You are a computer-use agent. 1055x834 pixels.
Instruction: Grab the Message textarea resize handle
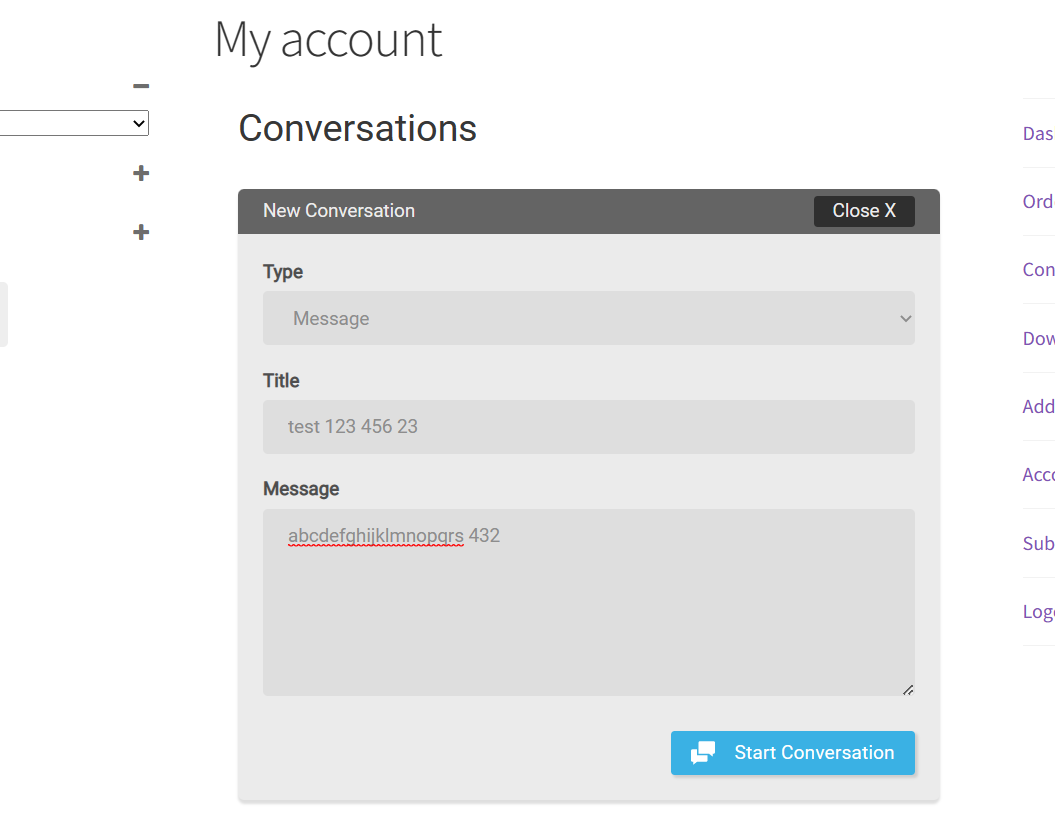(x=907, y=689)
